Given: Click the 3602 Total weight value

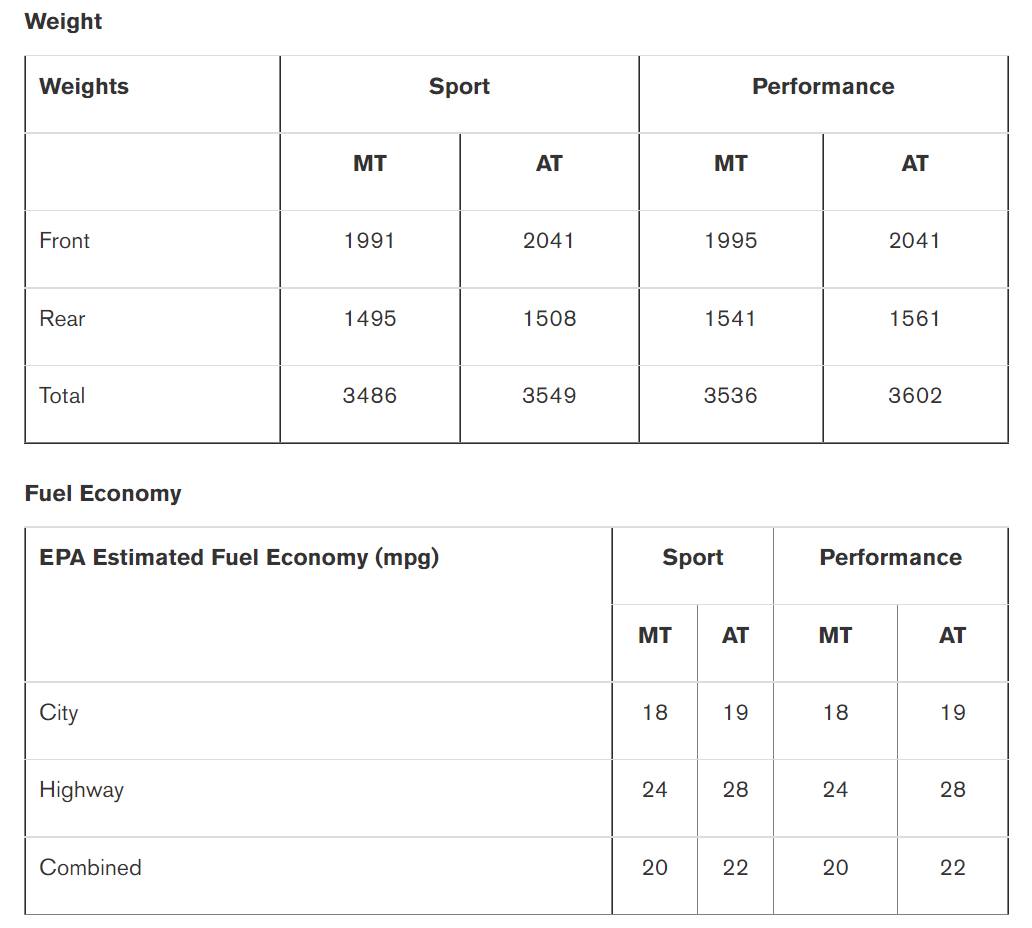Looking at the screenshot, I should 915,395.
